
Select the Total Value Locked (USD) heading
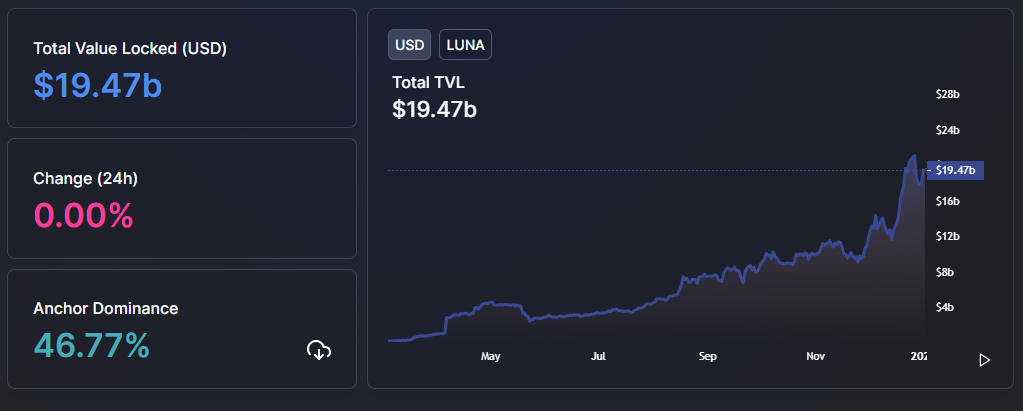click(x=130, y=49)
